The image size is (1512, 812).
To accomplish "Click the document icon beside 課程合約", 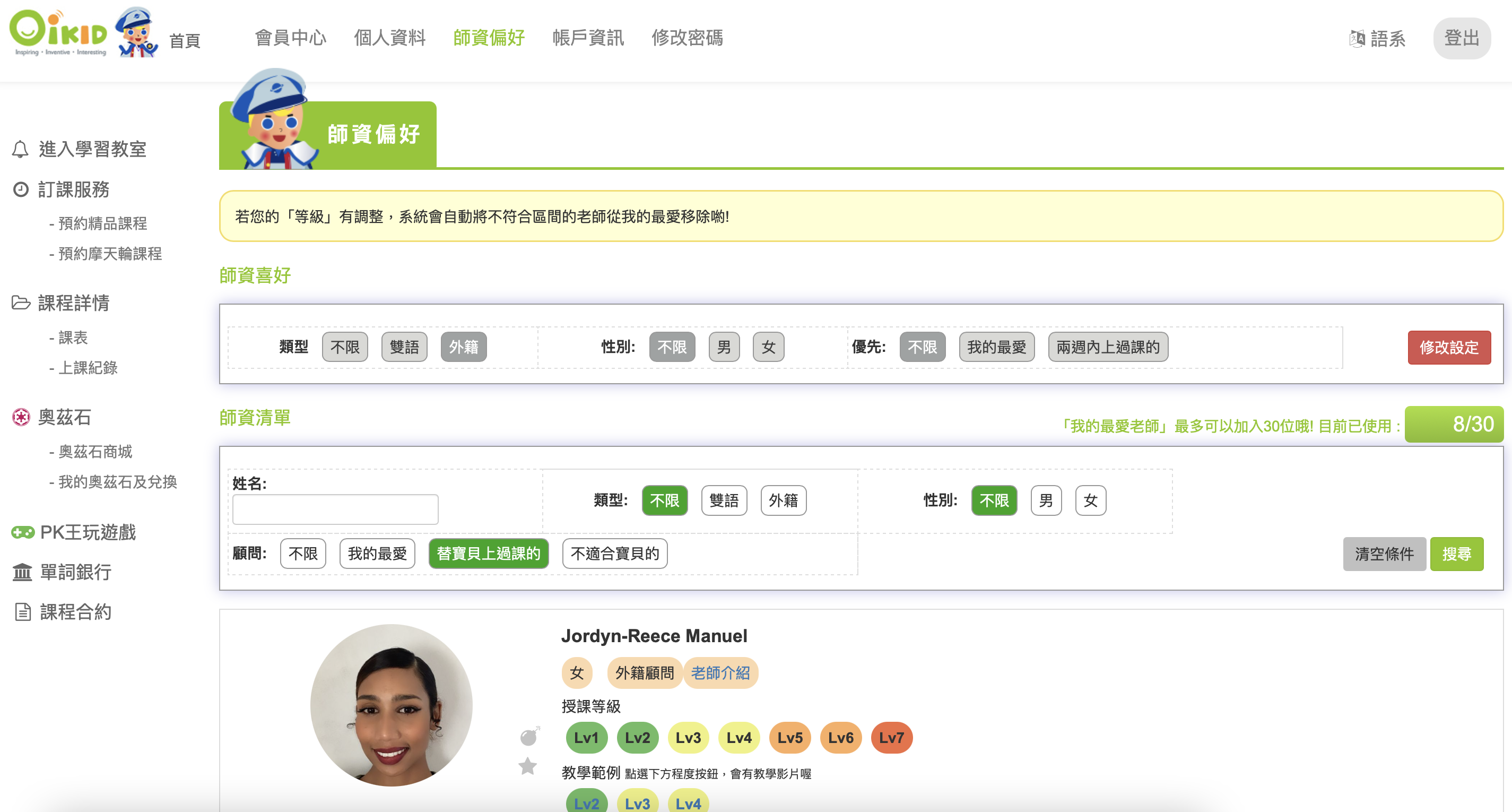I will click(22, 612).
